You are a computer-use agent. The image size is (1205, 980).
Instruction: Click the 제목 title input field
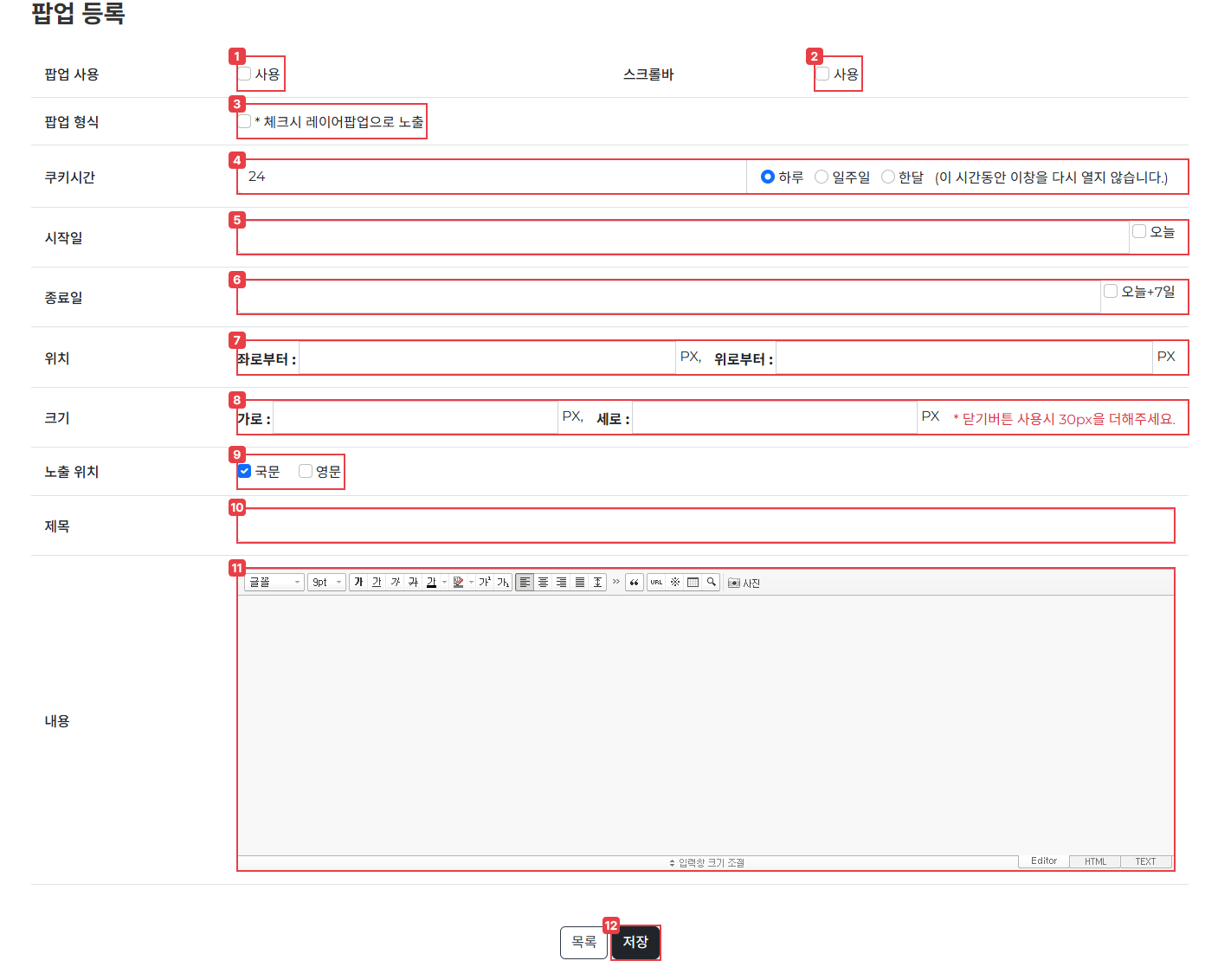(706, 525)
